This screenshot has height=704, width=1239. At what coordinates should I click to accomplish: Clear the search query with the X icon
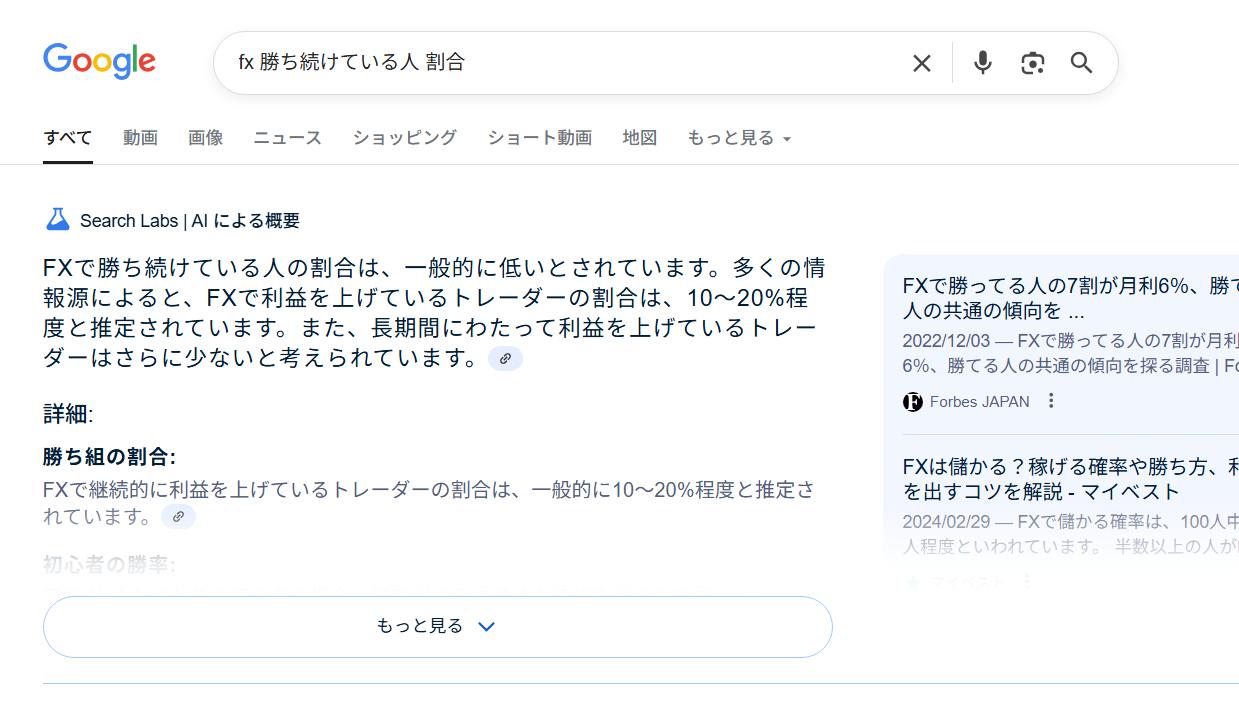coord(922,63)
